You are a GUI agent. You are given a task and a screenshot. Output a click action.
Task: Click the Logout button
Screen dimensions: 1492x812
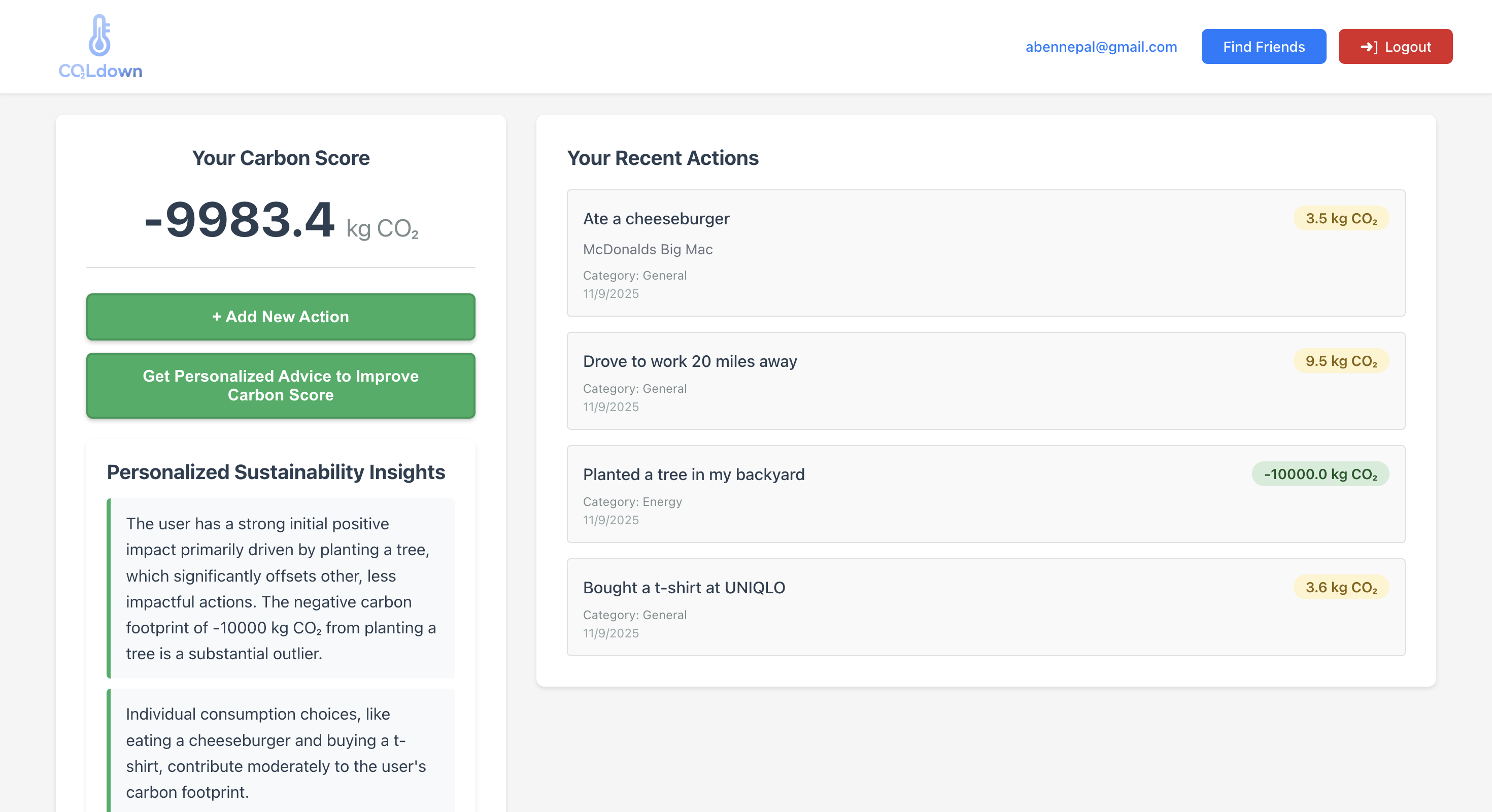(1395, 47)
